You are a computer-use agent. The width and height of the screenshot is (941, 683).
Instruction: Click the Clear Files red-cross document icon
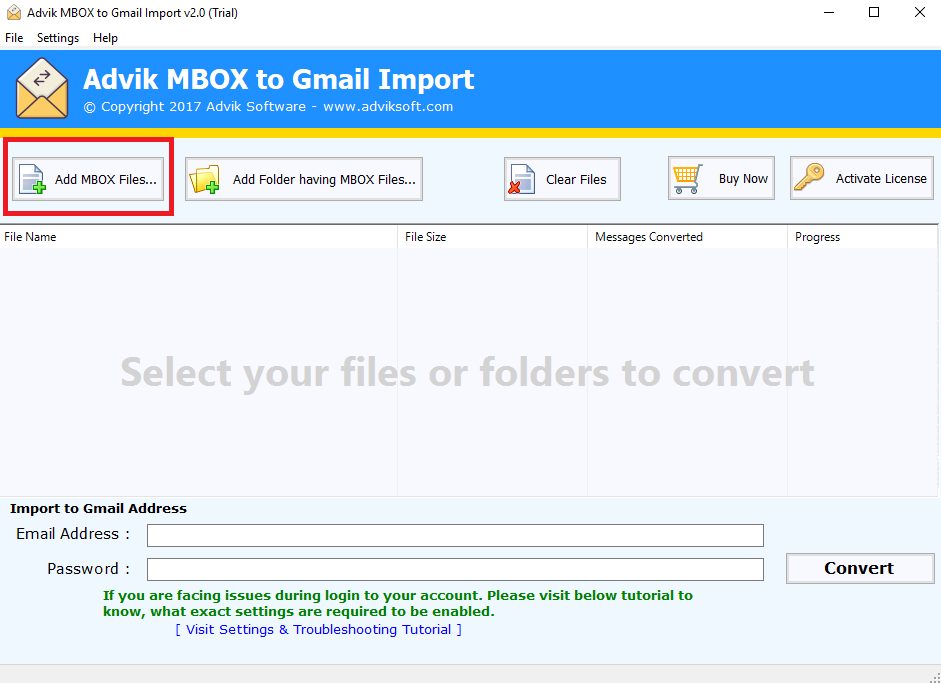pyautogui.click(x=521, y=177)
